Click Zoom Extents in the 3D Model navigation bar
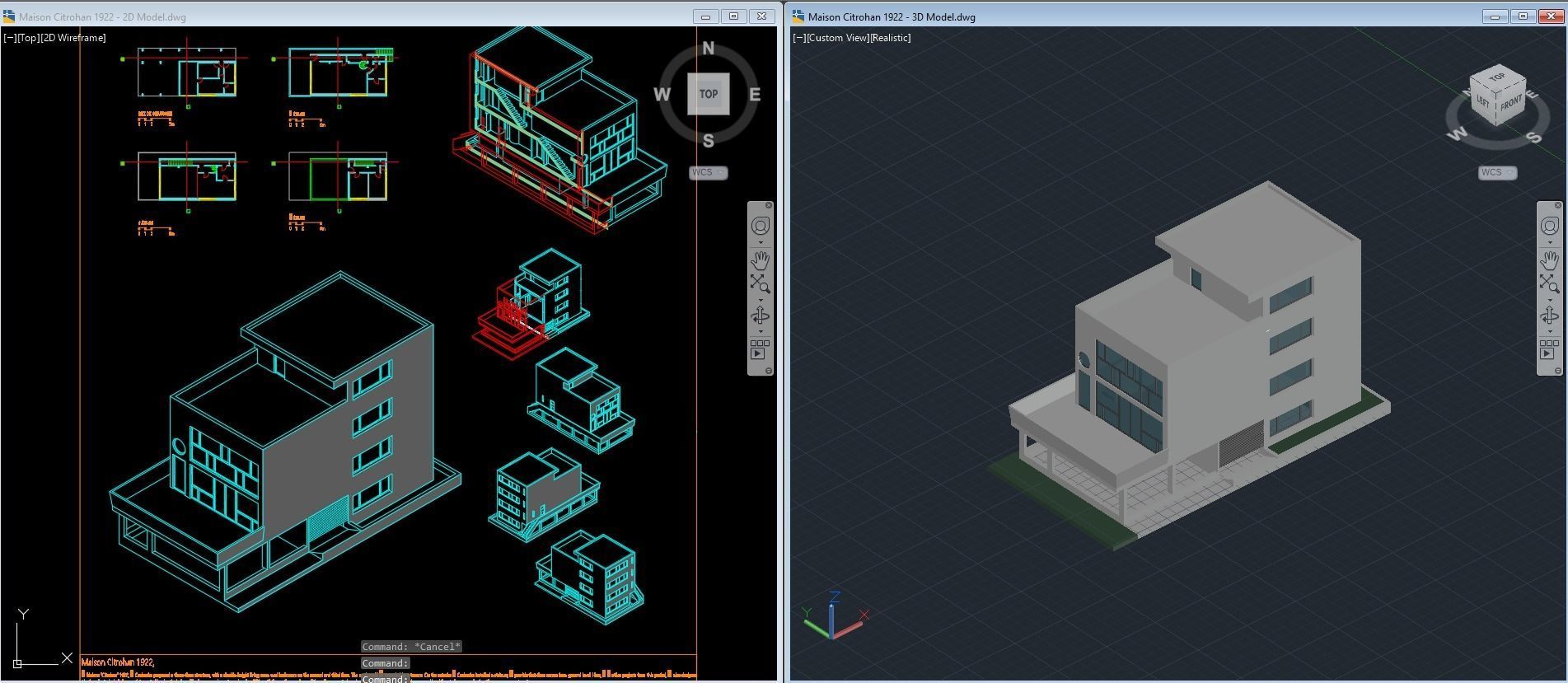Screen dimensions: 1568x683 (1549, 284)
